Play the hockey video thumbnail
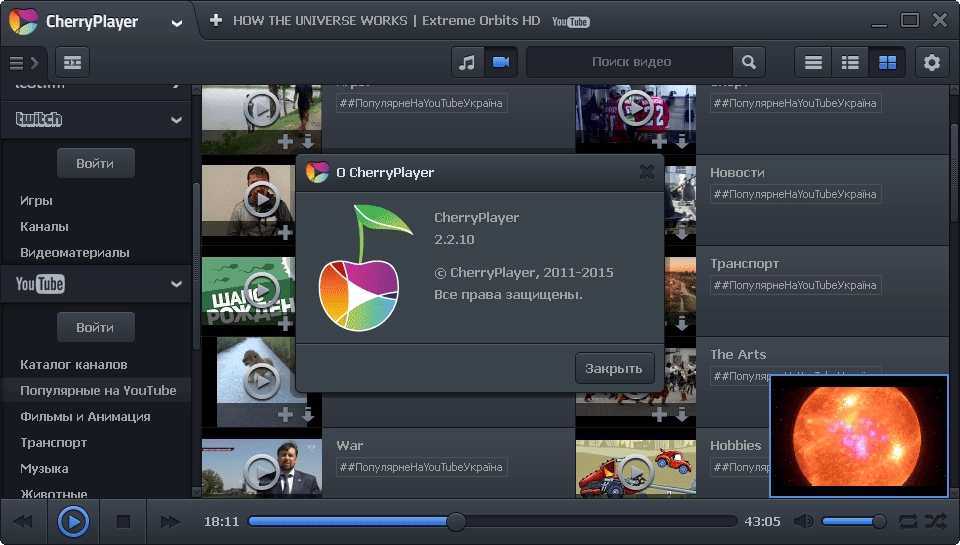This screenshot has width=960, height=545. point(636,108)
